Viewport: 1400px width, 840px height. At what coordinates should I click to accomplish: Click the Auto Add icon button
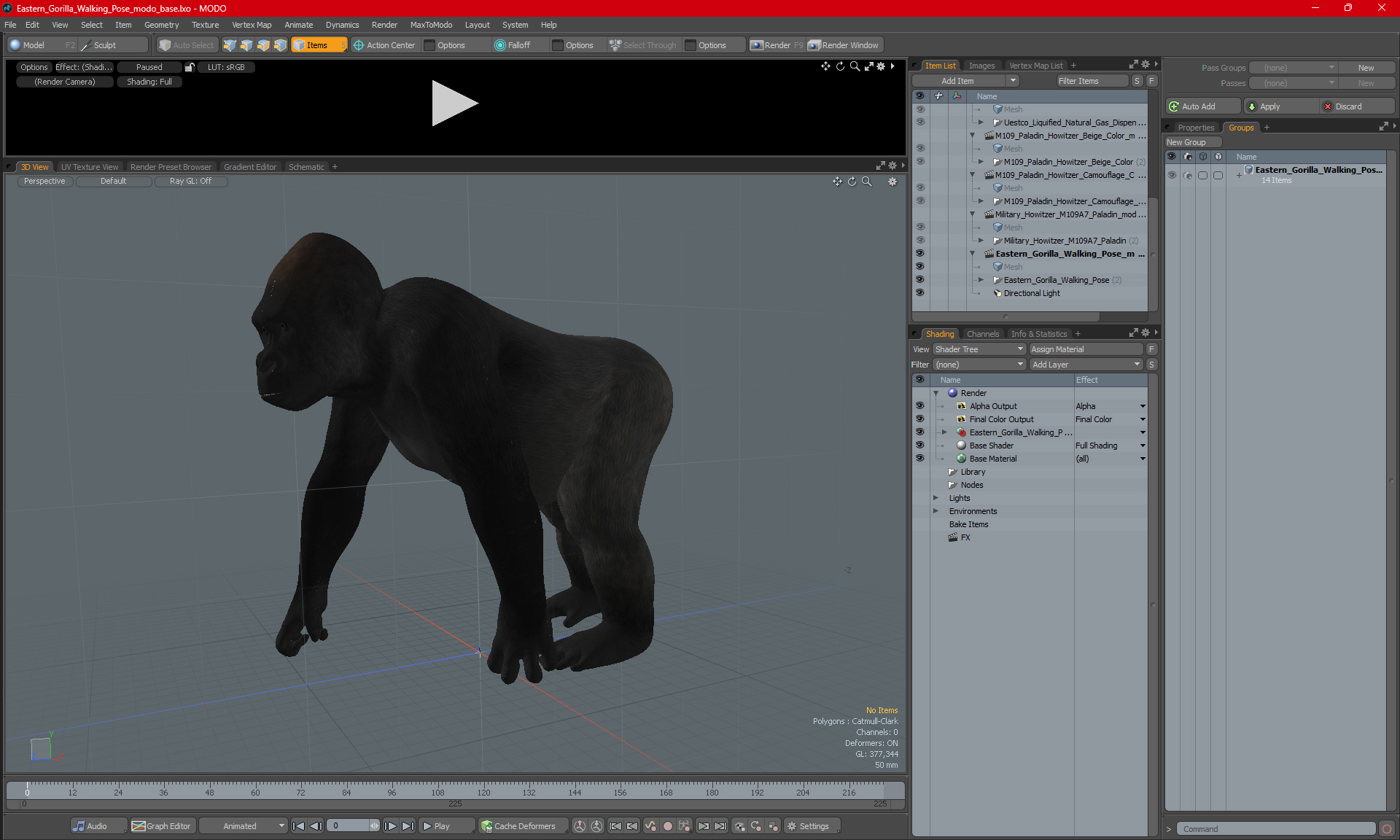[x=1174, y=106]
